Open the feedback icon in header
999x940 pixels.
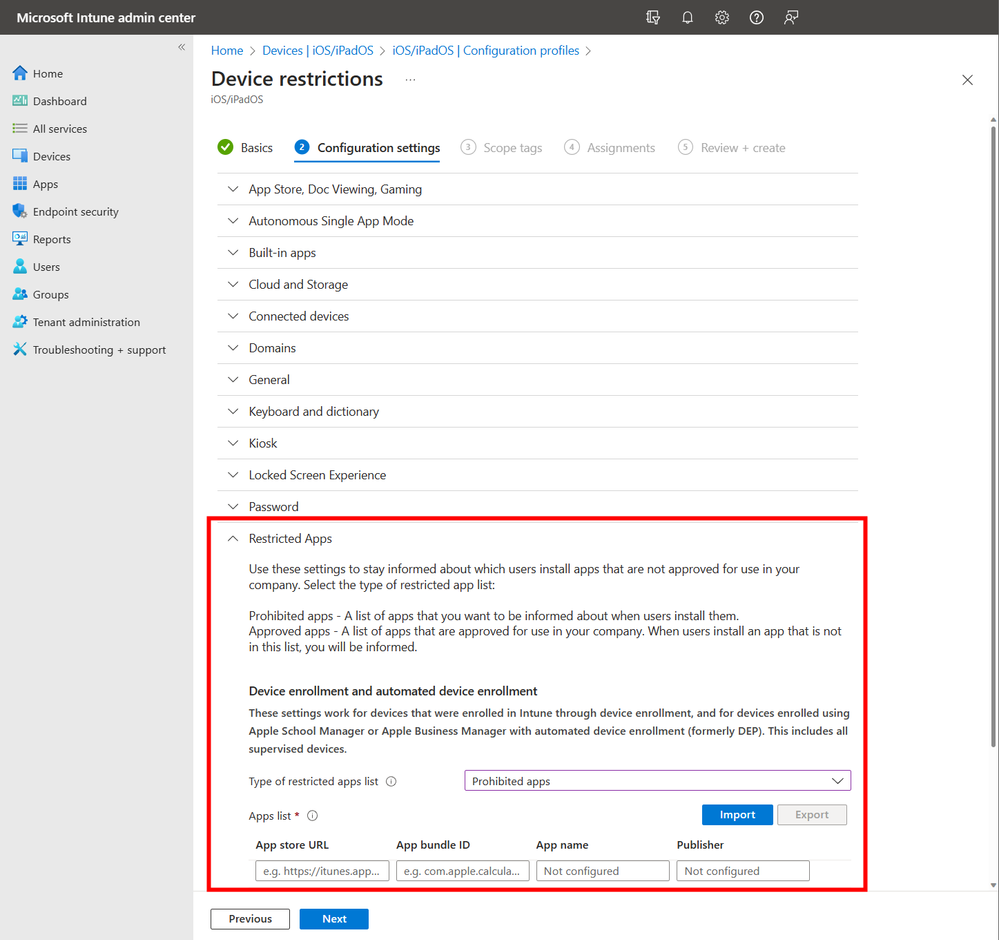click(791, 17)
